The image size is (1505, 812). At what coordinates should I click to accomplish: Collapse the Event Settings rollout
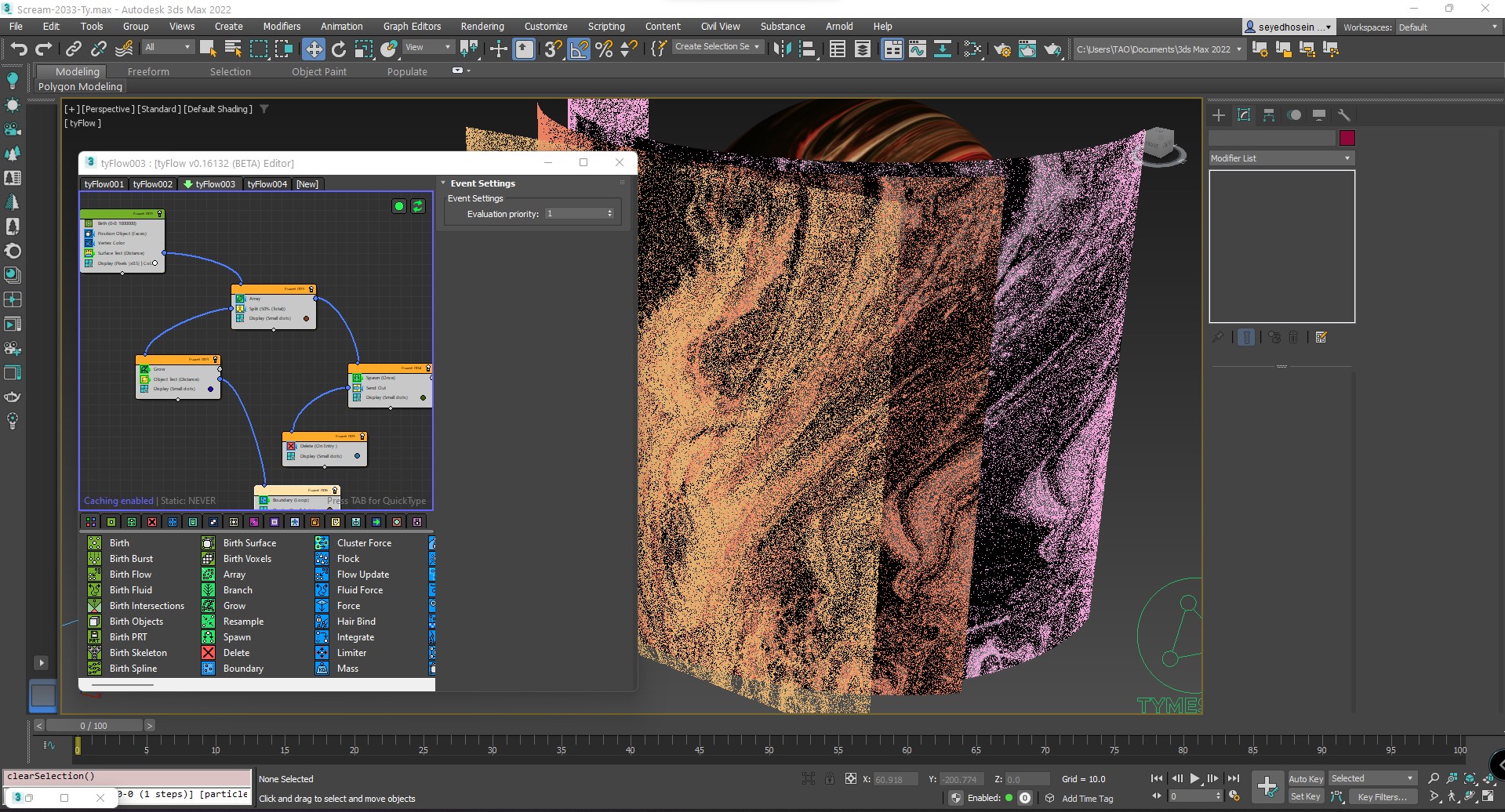coord(482,183)
